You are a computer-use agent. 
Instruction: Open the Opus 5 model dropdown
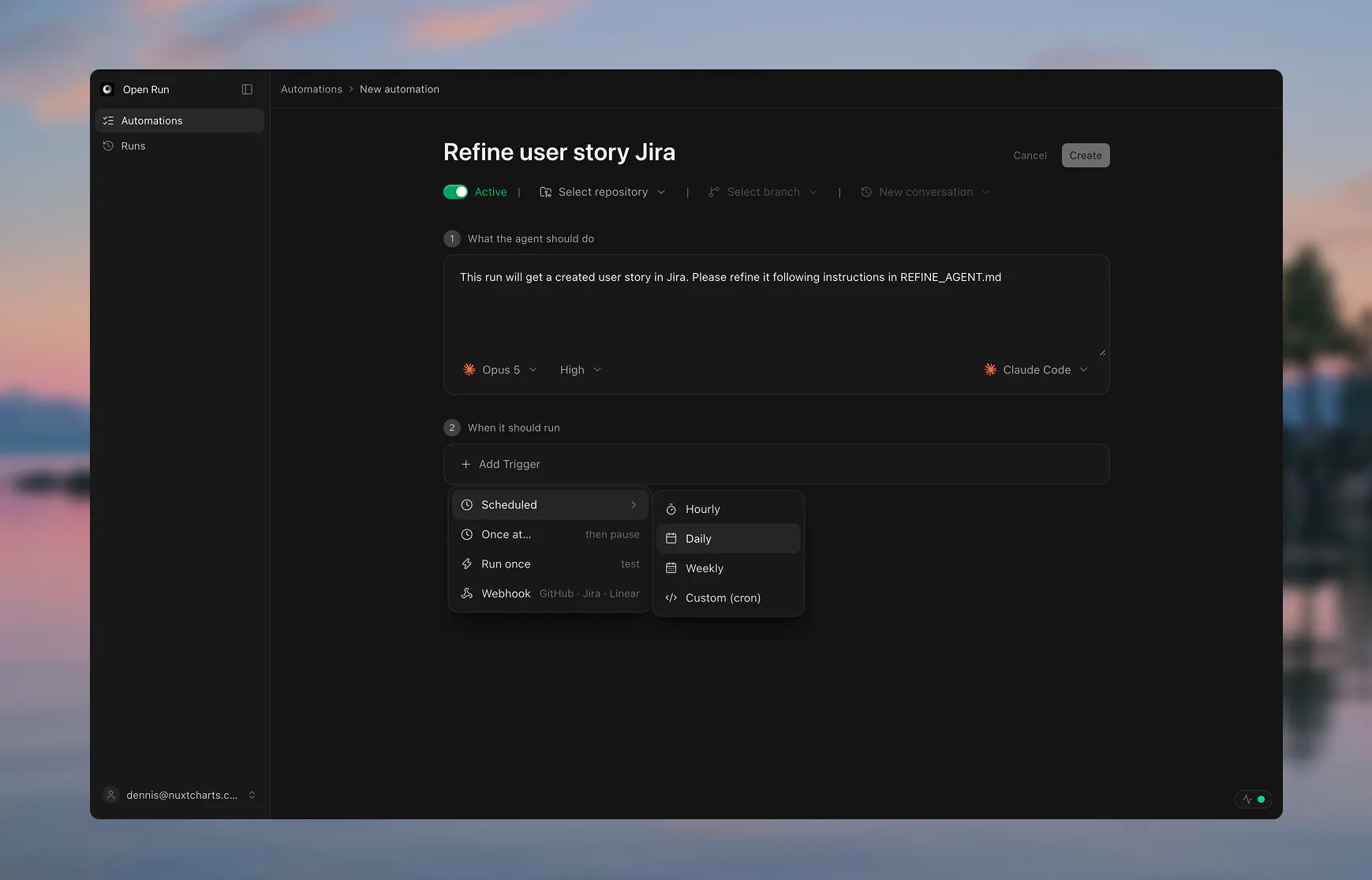point(500,369)
